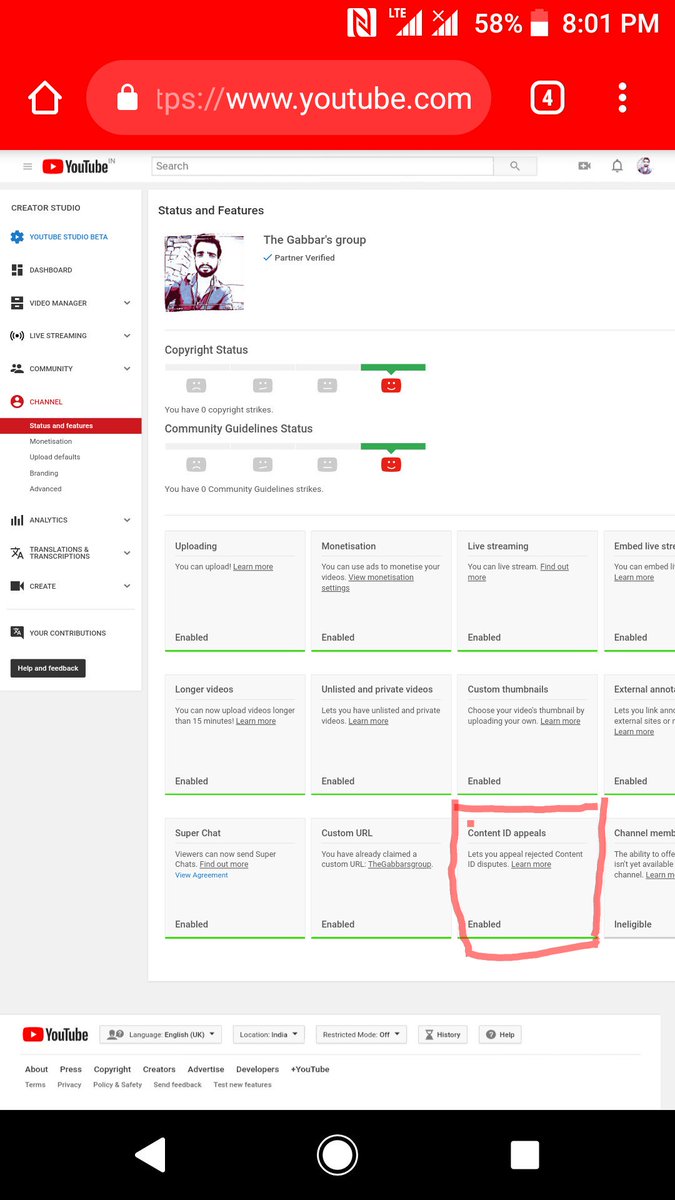Select Advanced in the Channel submenu
The height and width of the screenshot is (1200, 675).
click(x=46, y=489)
